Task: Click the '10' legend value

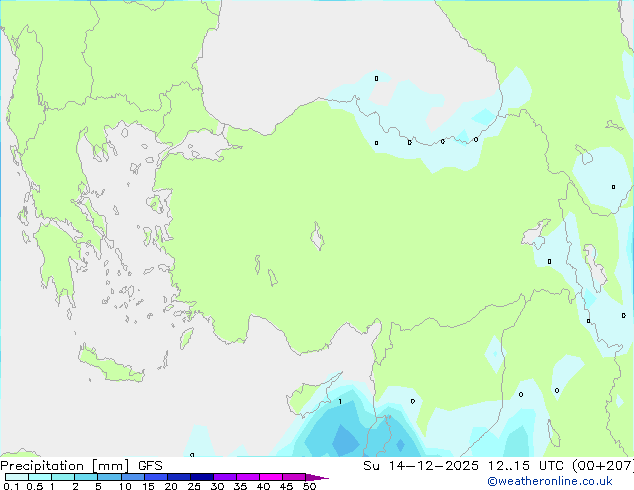Action: (x=125, y=486)
